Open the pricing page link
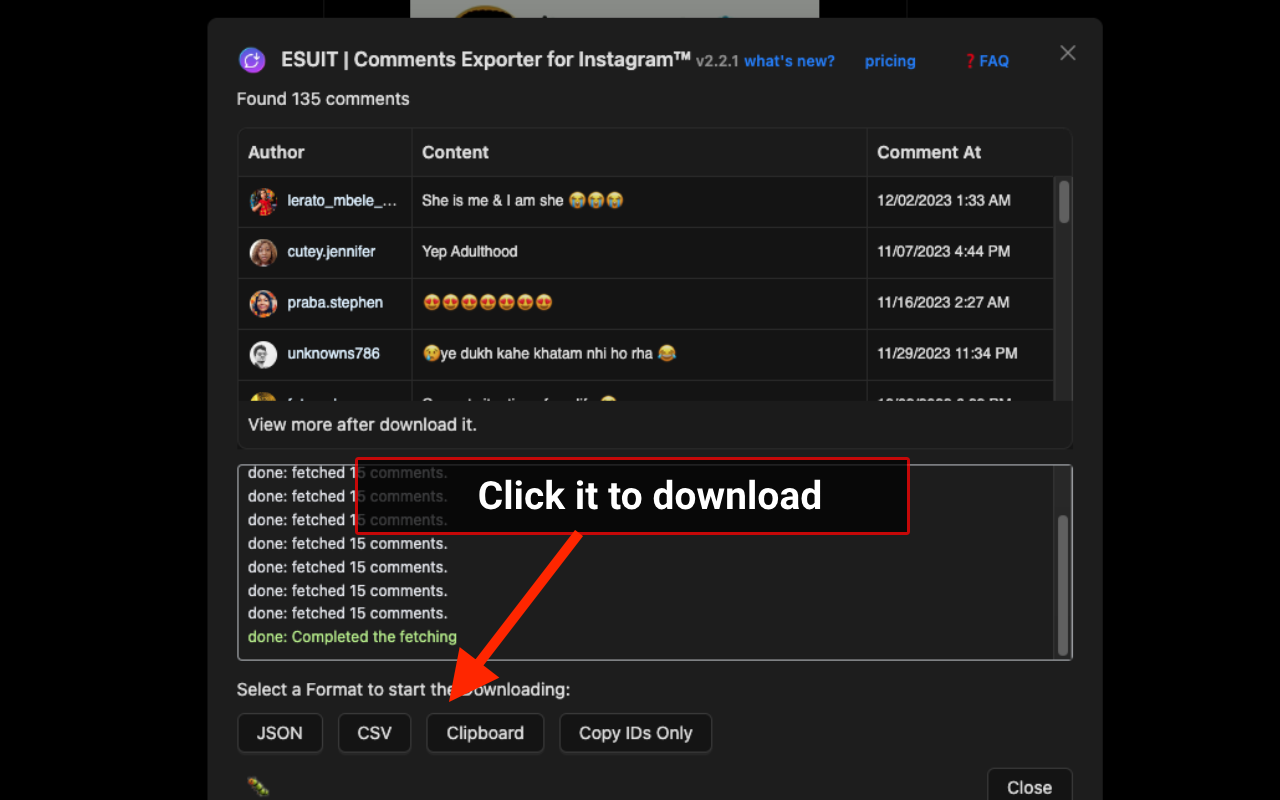Screen dimensions: 1280x800 coord(890,61)
